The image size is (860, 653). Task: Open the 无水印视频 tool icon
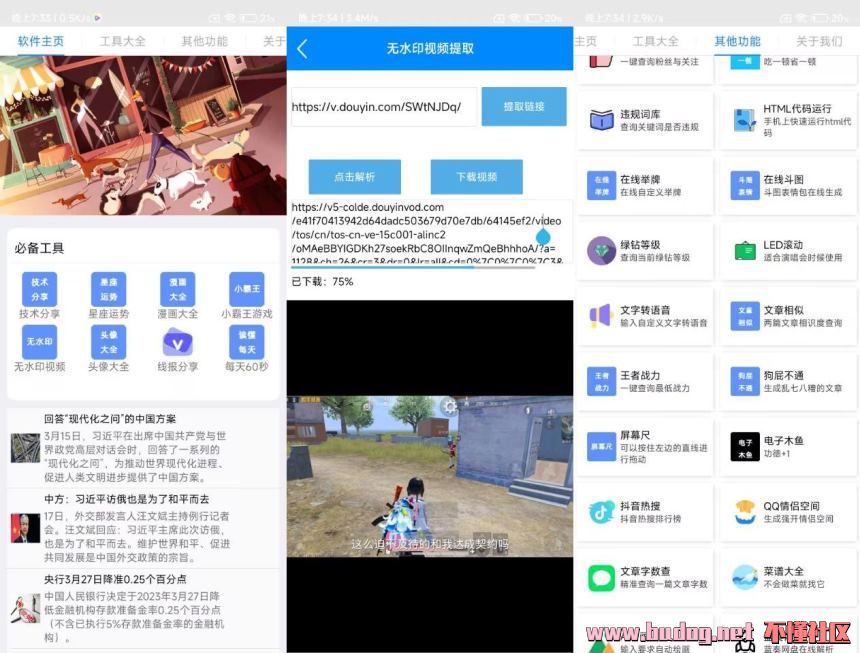click(x=39, y=342)
